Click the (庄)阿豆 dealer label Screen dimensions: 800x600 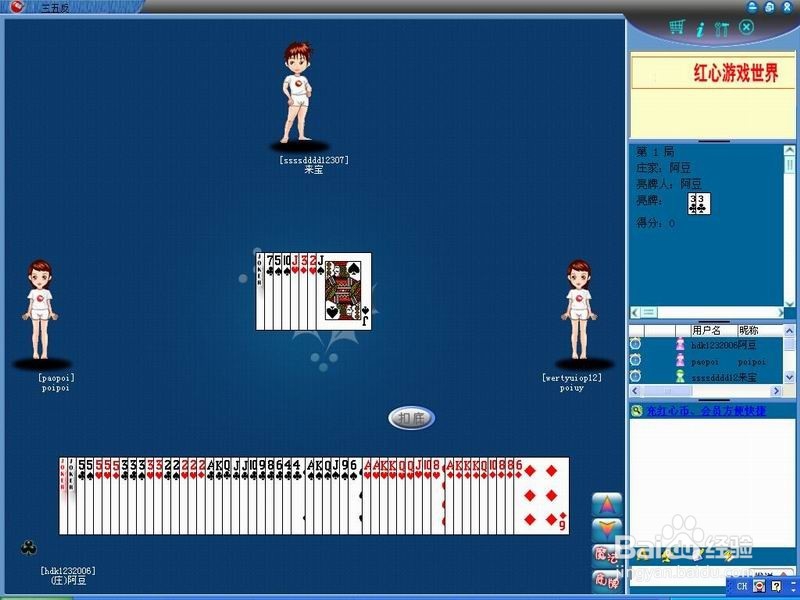[69, 581]
